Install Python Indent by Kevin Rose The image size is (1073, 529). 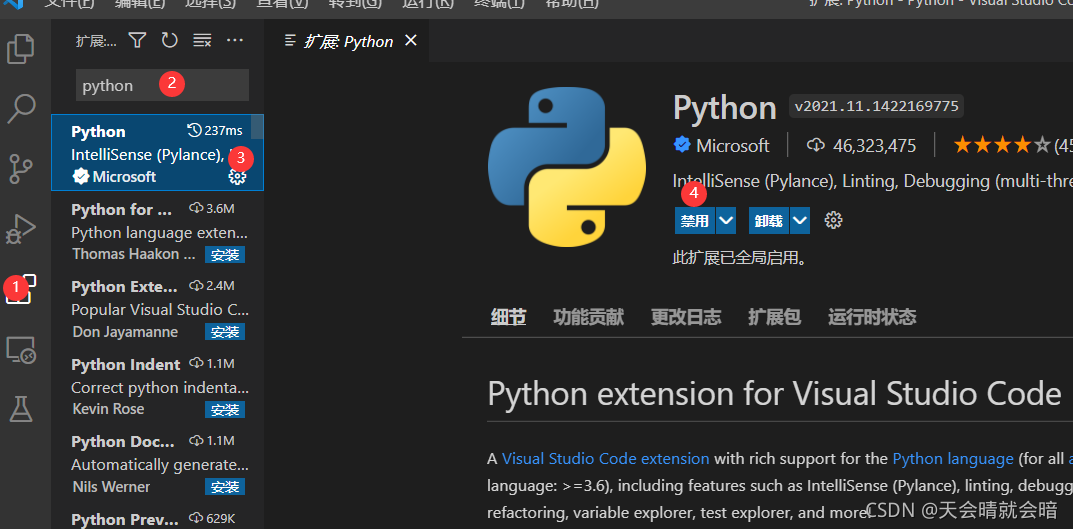pyautogui.click(x=224, y=409)
